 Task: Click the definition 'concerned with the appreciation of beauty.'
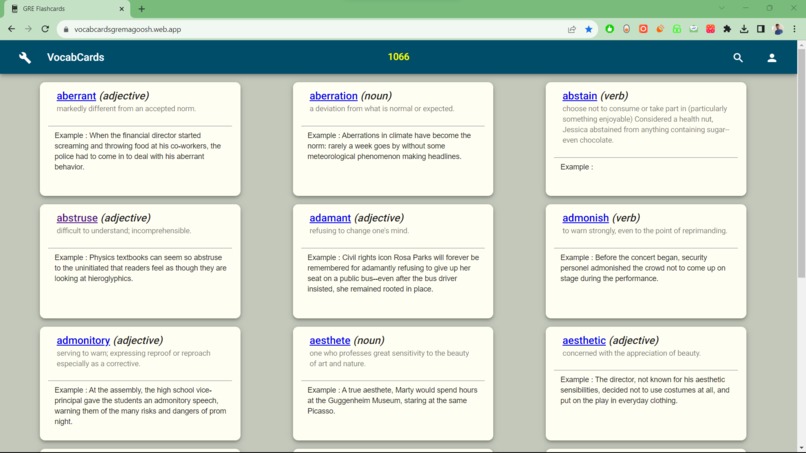631,353
